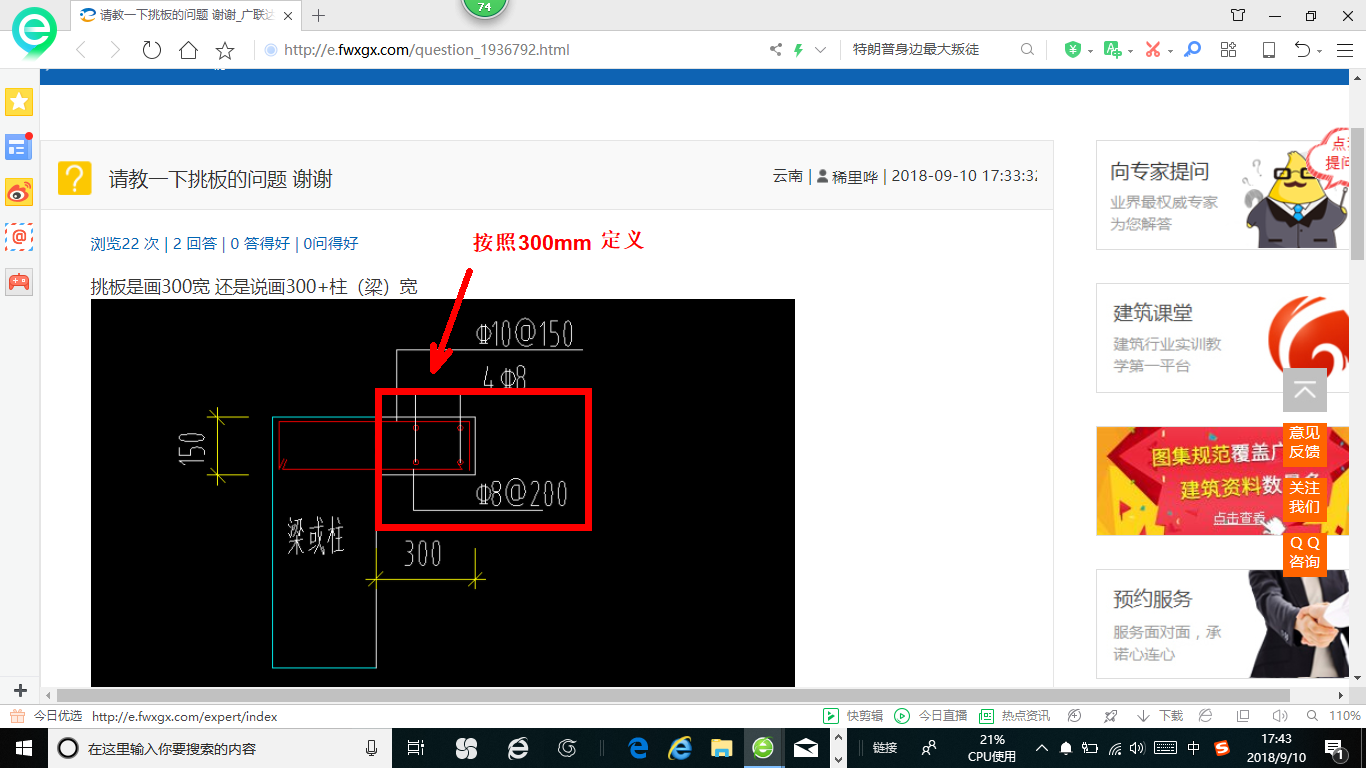Open the extensions grid icon
Image resolution: width=1366 pixels, height=768 pixels.
[x=1229, y=50]
